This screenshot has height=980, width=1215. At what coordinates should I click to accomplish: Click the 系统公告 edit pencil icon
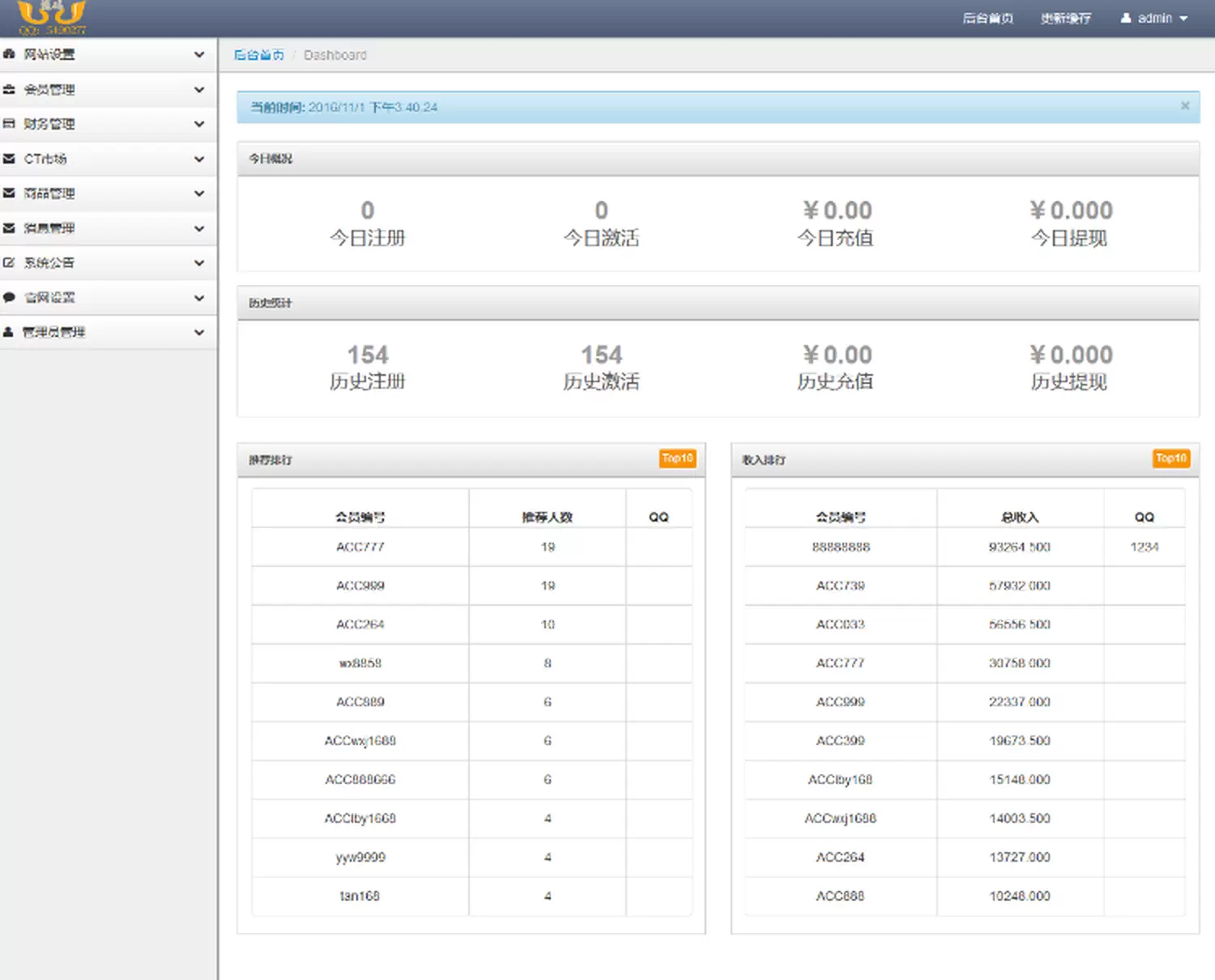pyautogui.click(x=9, y=262)
